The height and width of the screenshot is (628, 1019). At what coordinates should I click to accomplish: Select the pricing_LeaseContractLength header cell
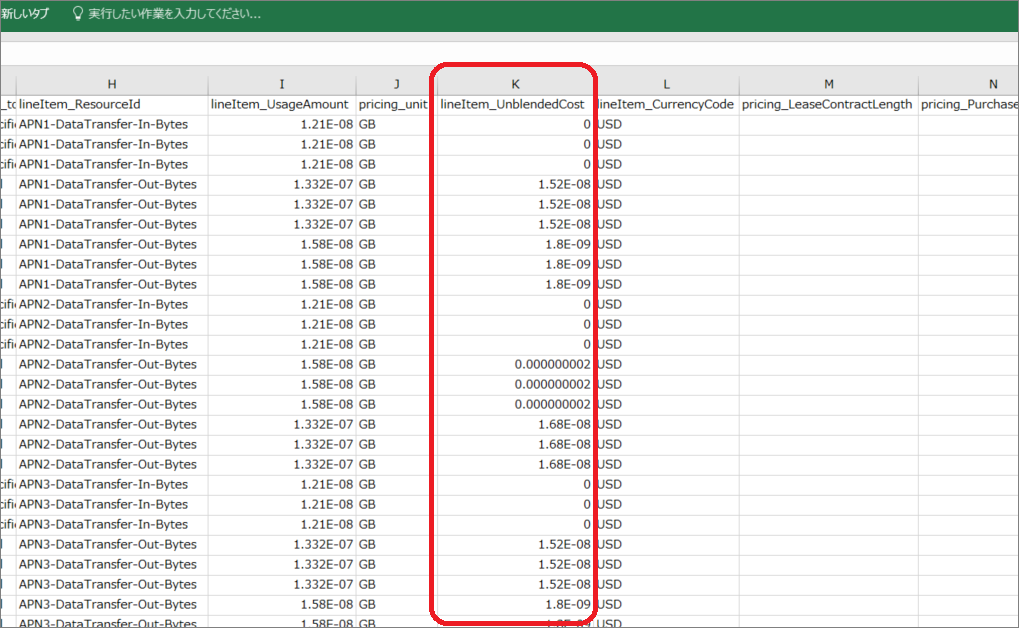click(x=828, y=104)
